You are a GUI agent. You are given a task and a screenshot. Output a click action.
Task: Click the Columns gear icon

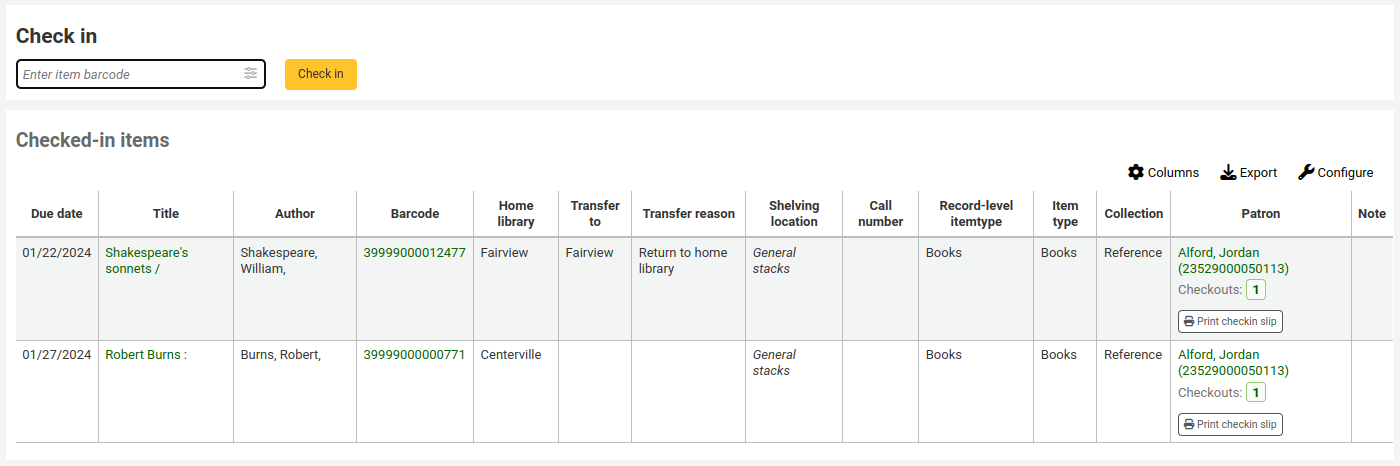point(1136,172)
